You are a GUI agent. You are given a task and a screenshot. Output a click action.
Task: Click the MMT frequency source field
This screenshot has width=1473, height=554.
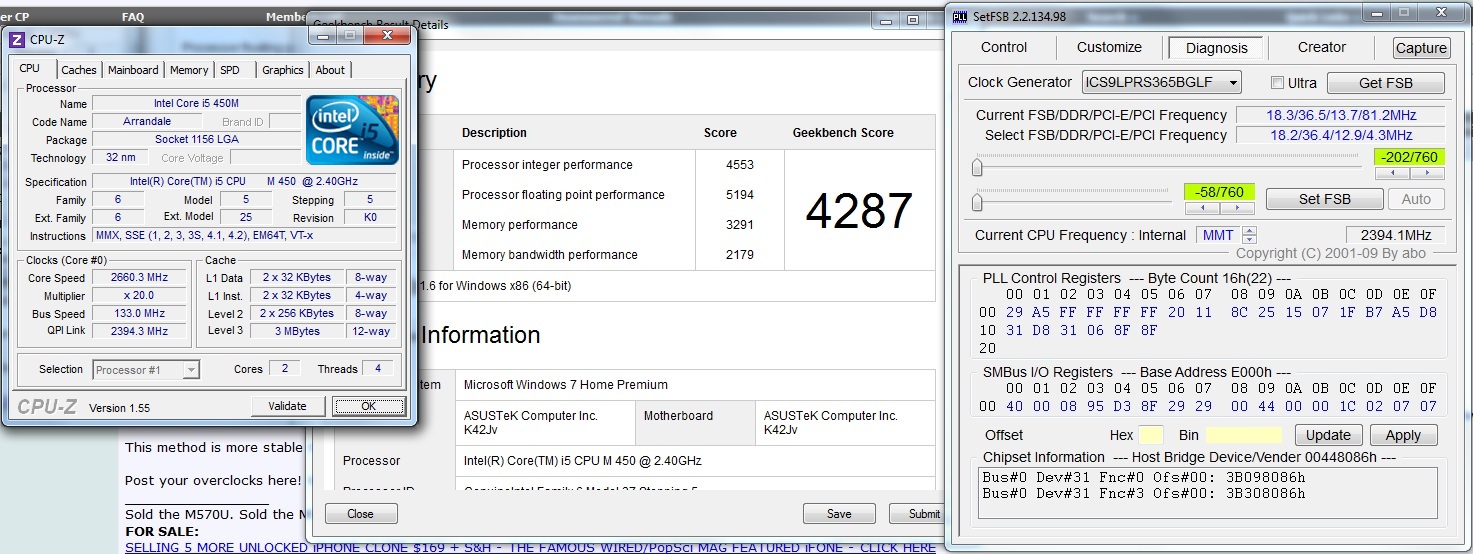(1218, 235)
